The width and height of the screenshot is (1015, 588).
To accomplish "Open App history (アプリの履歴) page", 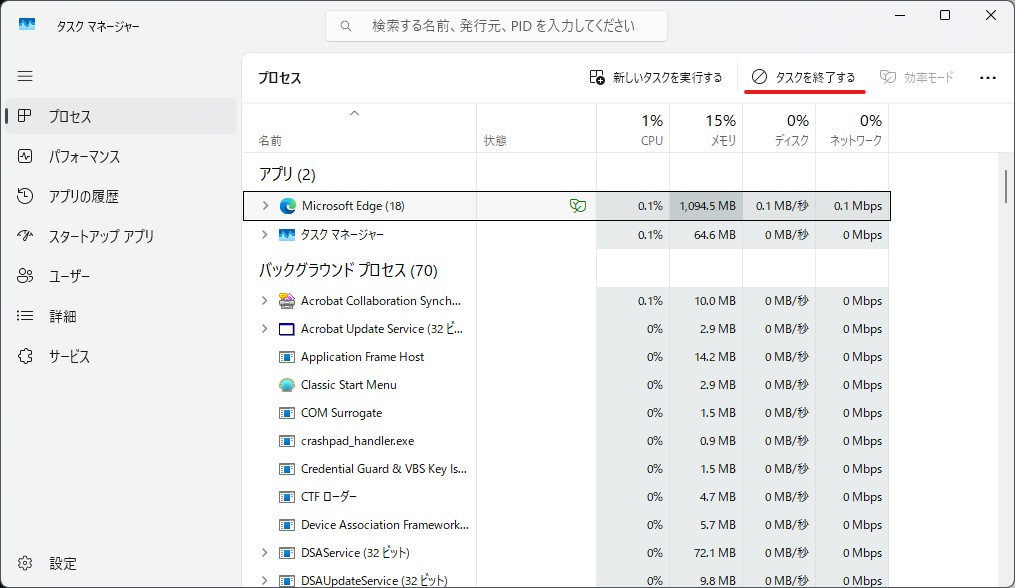I will pos(83,197).
